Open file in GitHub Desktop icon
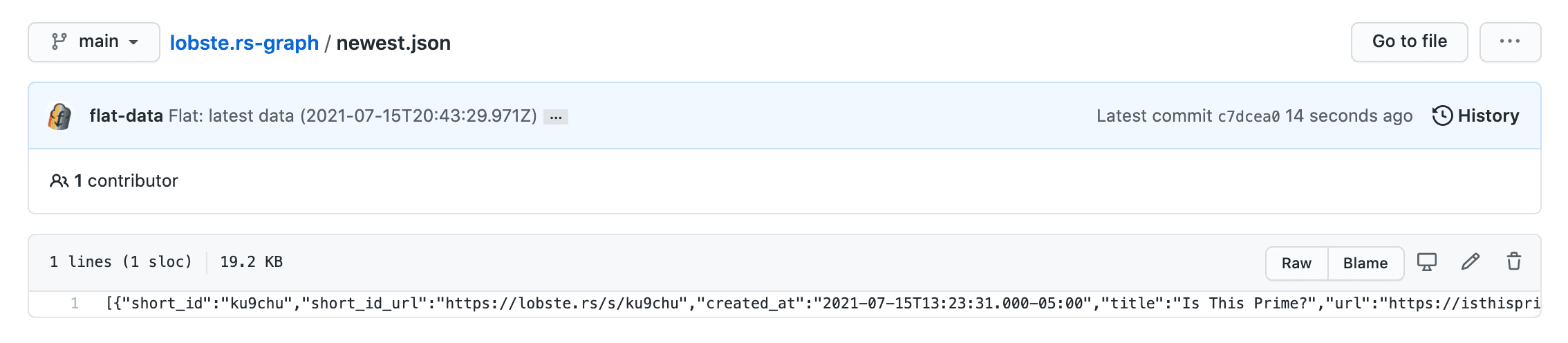The height and width of the screenshot is (343, 1568). tap(1427, 262)
